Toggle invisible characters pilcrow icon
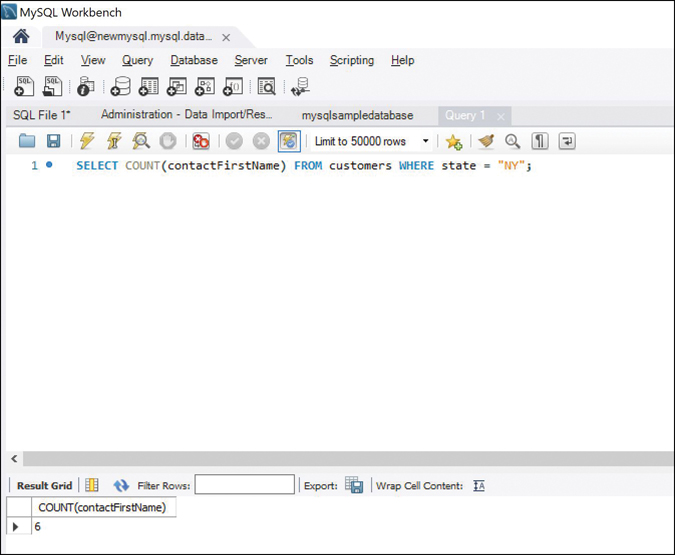Screen dimensions: 675x555 540,141
